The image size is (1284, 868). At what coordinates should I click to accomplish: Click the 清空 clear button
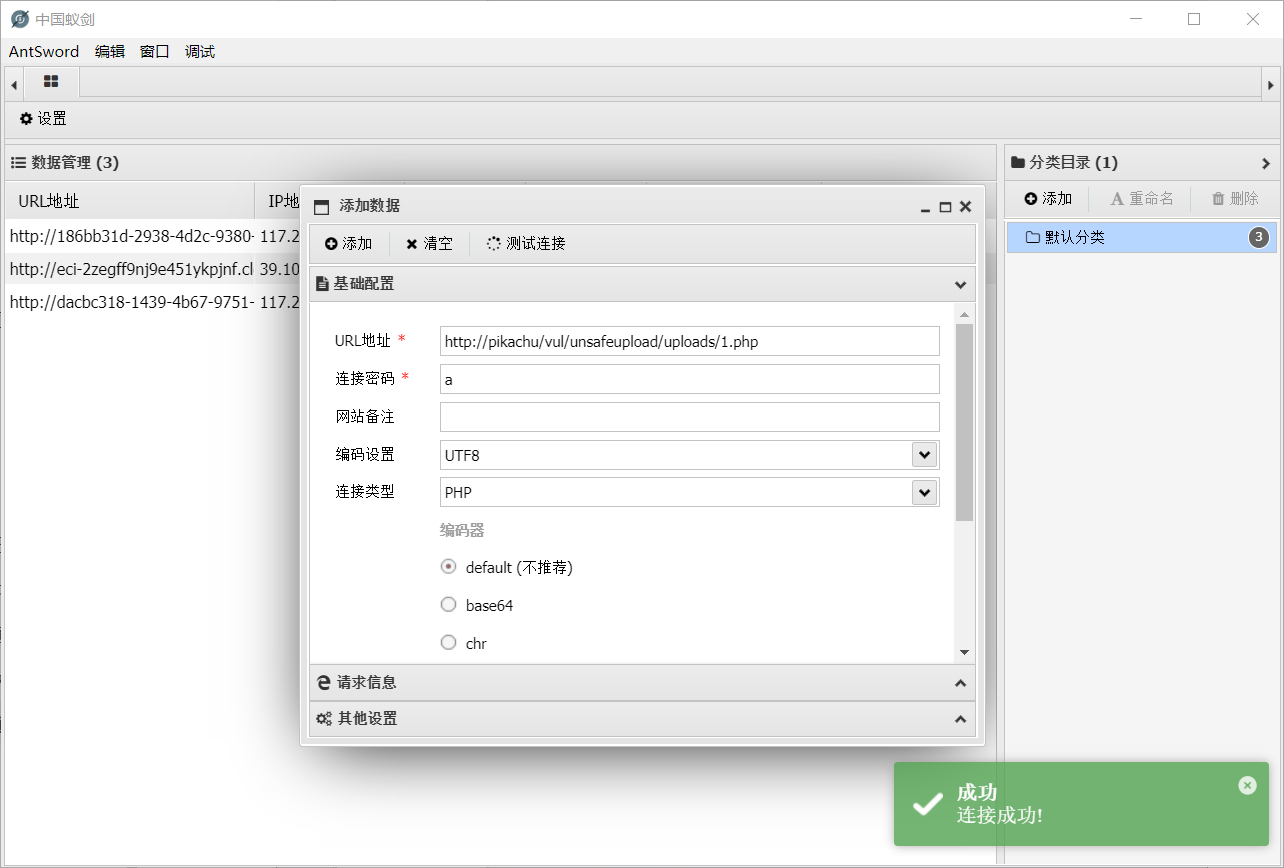click(x=429, y=244)
